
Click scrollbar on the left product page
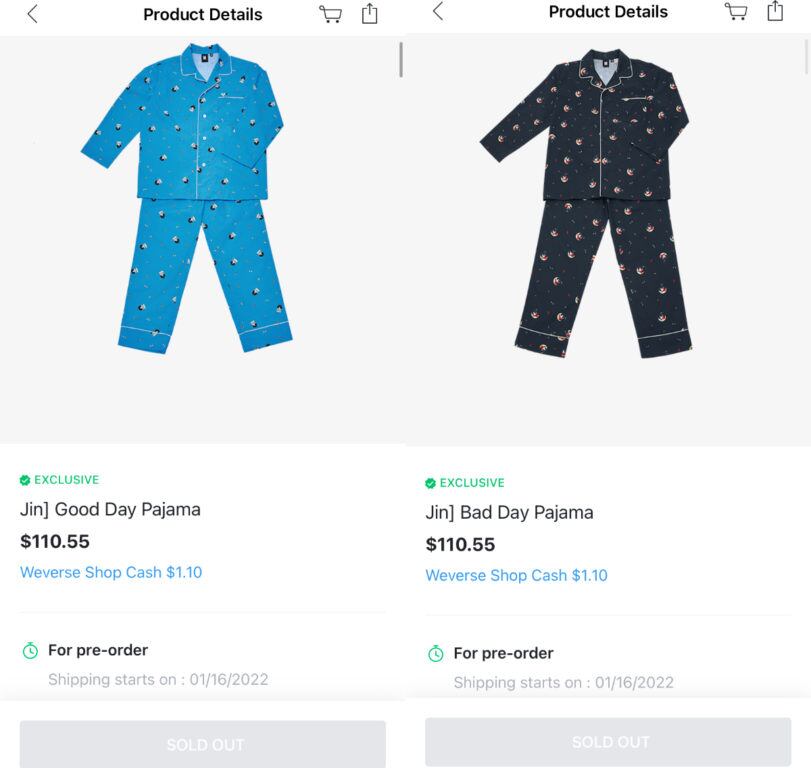[401, 60]
